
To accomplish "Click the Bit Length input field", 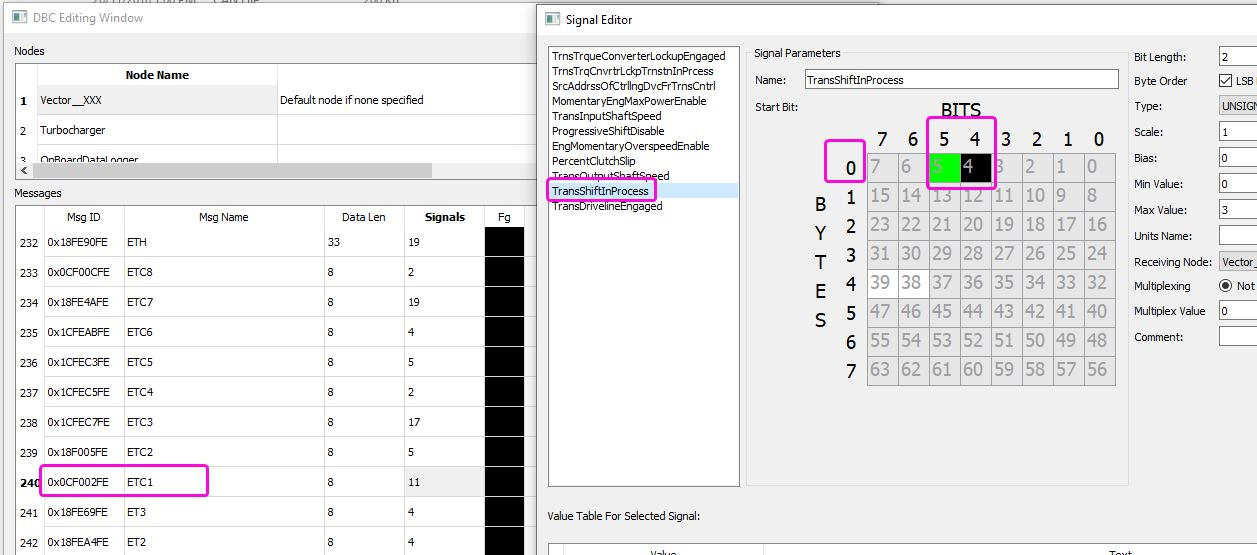I will point(1238,57).
